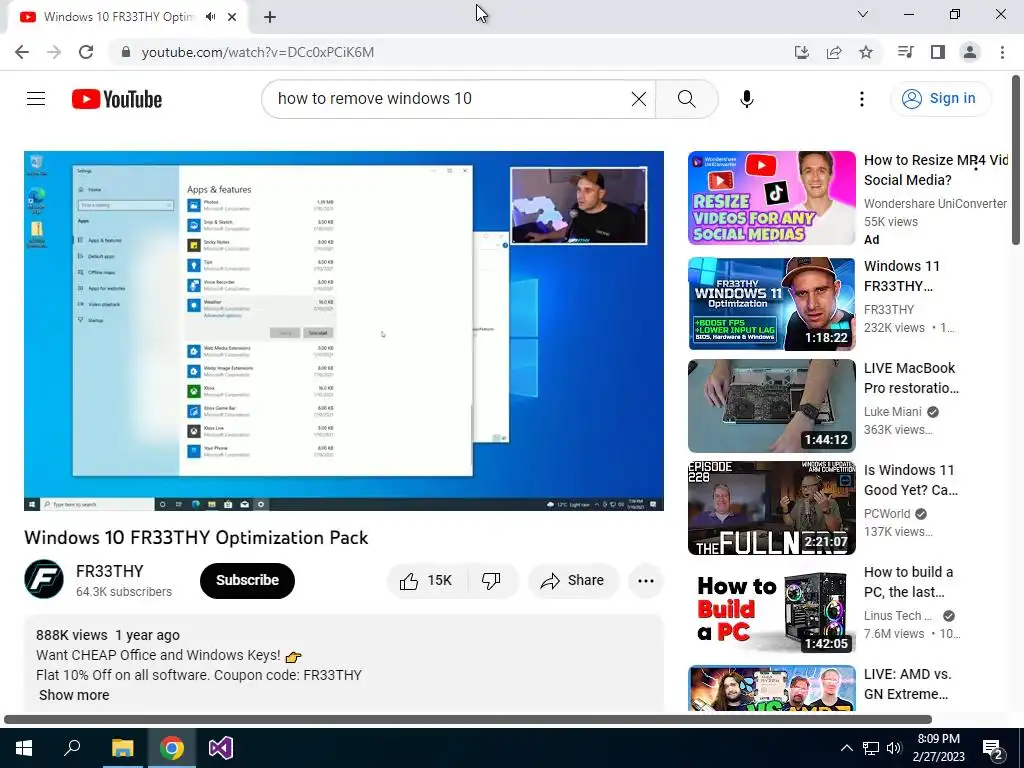Open network status tray icon

[871, 748]
